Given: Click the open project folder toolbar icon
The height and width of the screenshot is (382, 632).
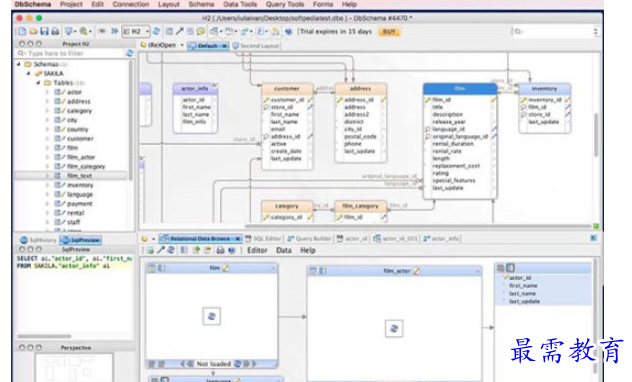Looking at the screenshot, I should point(33,31).
